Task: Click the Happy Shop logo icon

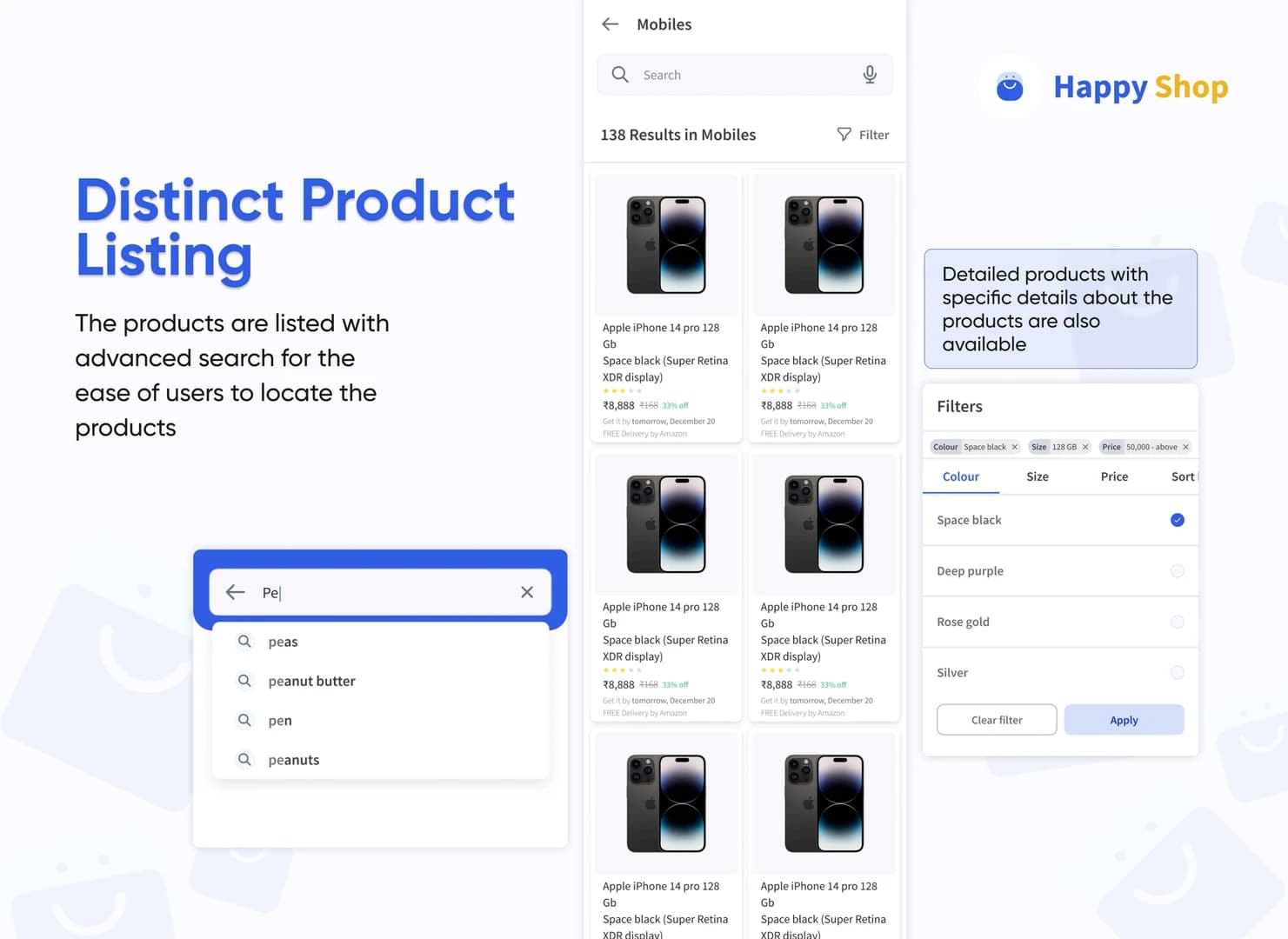Action: (1010, 87)
